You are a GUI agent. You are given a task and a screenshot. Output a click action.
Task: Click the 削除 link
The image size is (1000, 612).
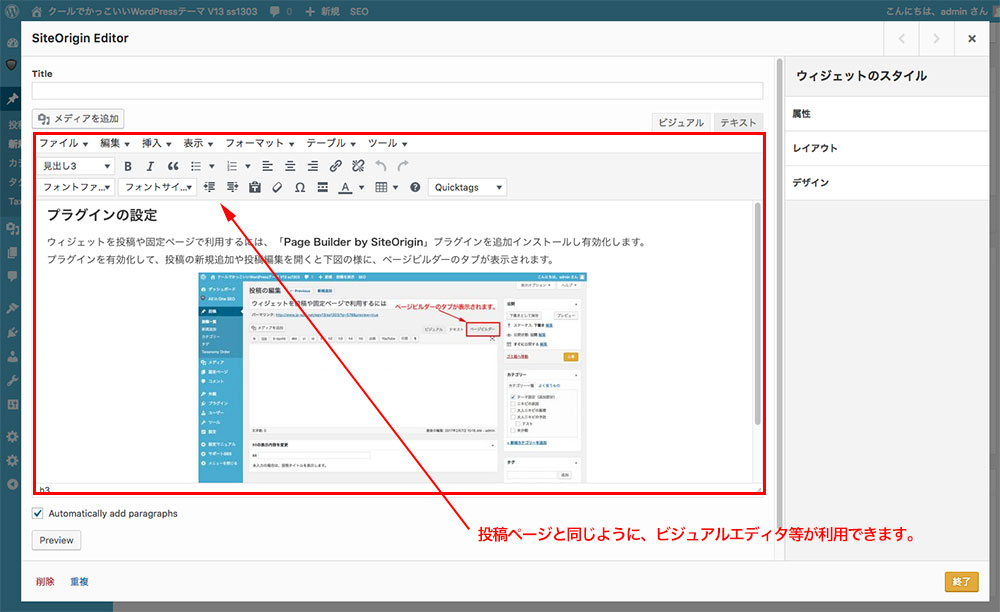pyautogui.click(x=45, y=581)
